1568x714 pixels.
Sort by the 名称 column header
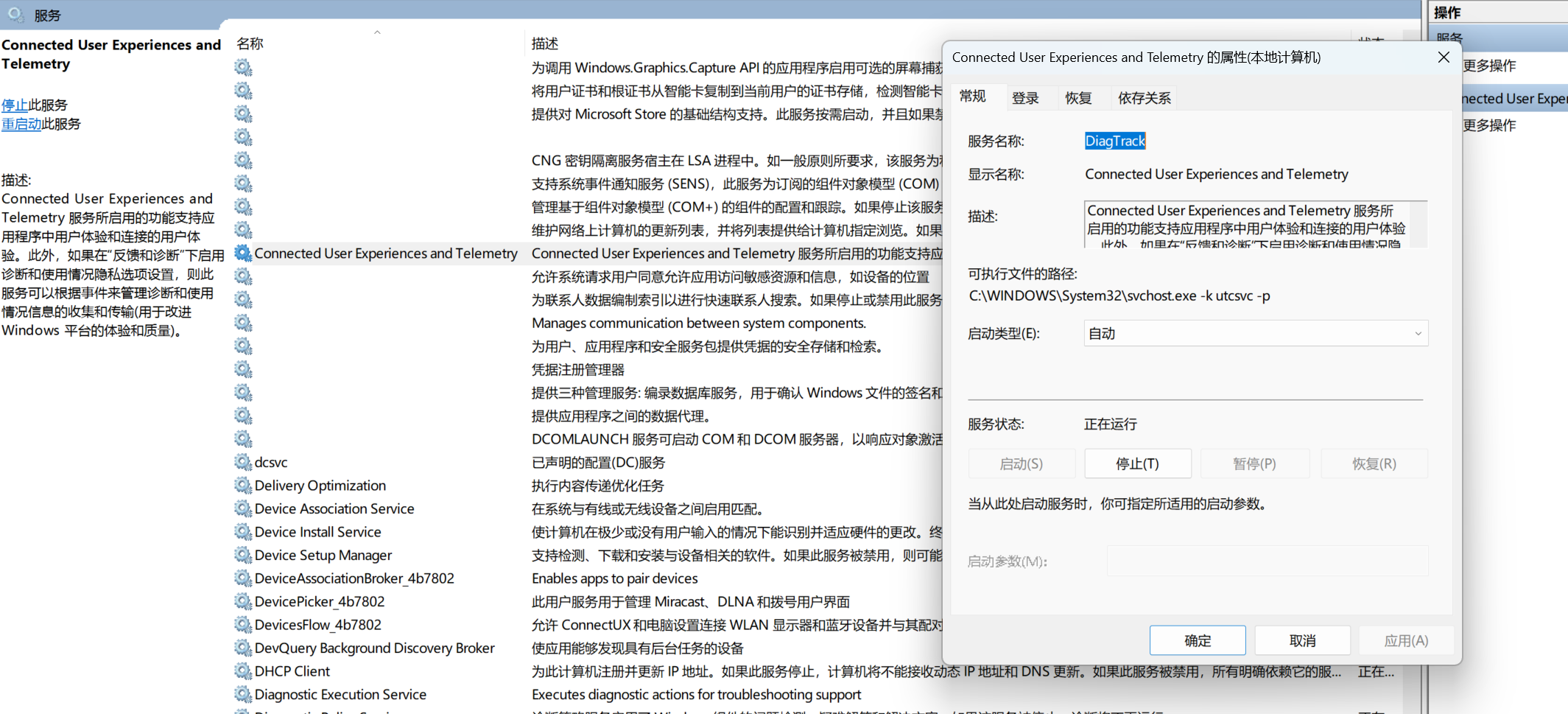(250, 43)
